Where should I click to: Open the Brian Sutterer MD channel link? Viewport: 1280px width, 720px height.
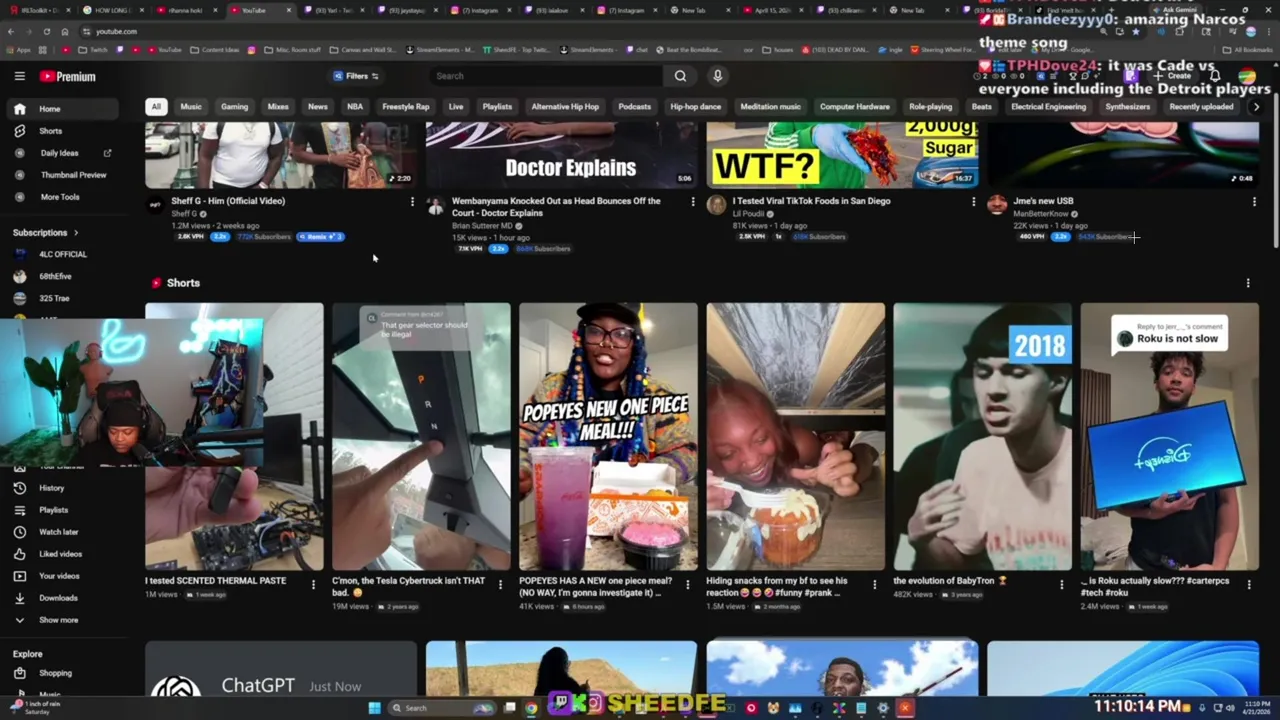coord(481,226)
